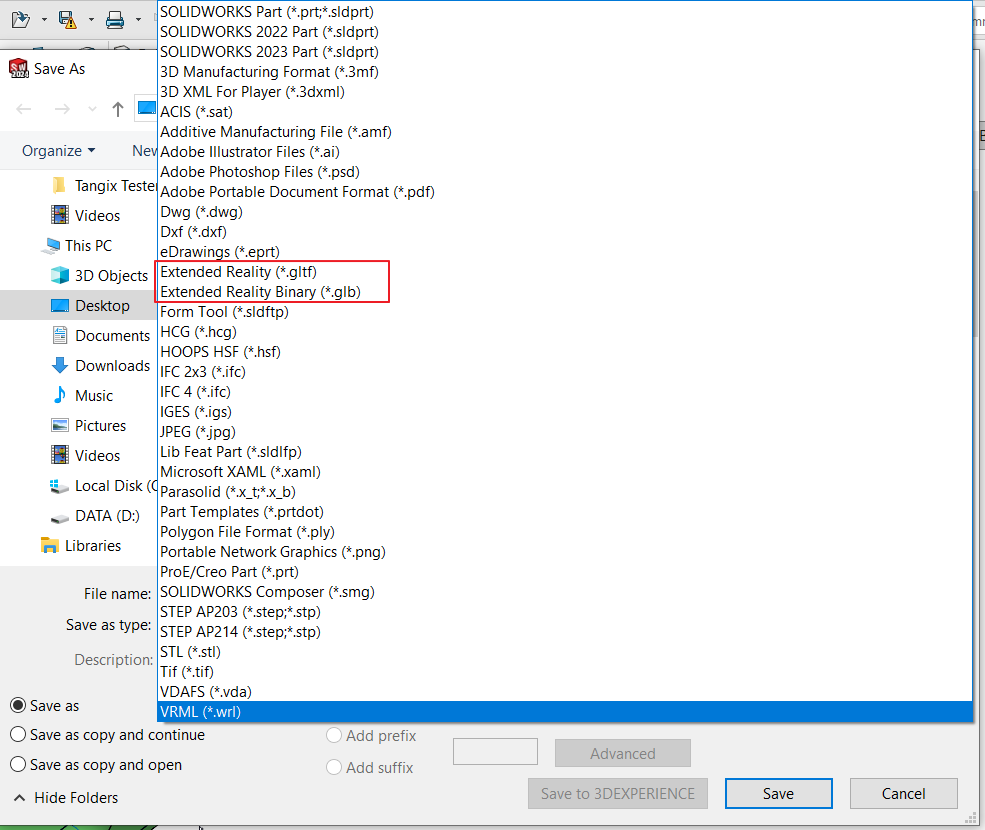Select Save as copy and open
985x830 pixels.
96,765
